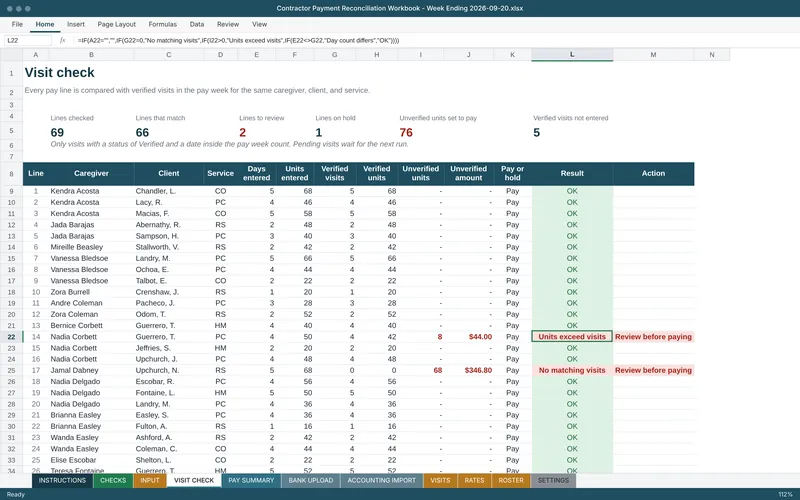This screenshot has height=500, width=800.
Task: Open the Data tab
Action: (196, 24)
